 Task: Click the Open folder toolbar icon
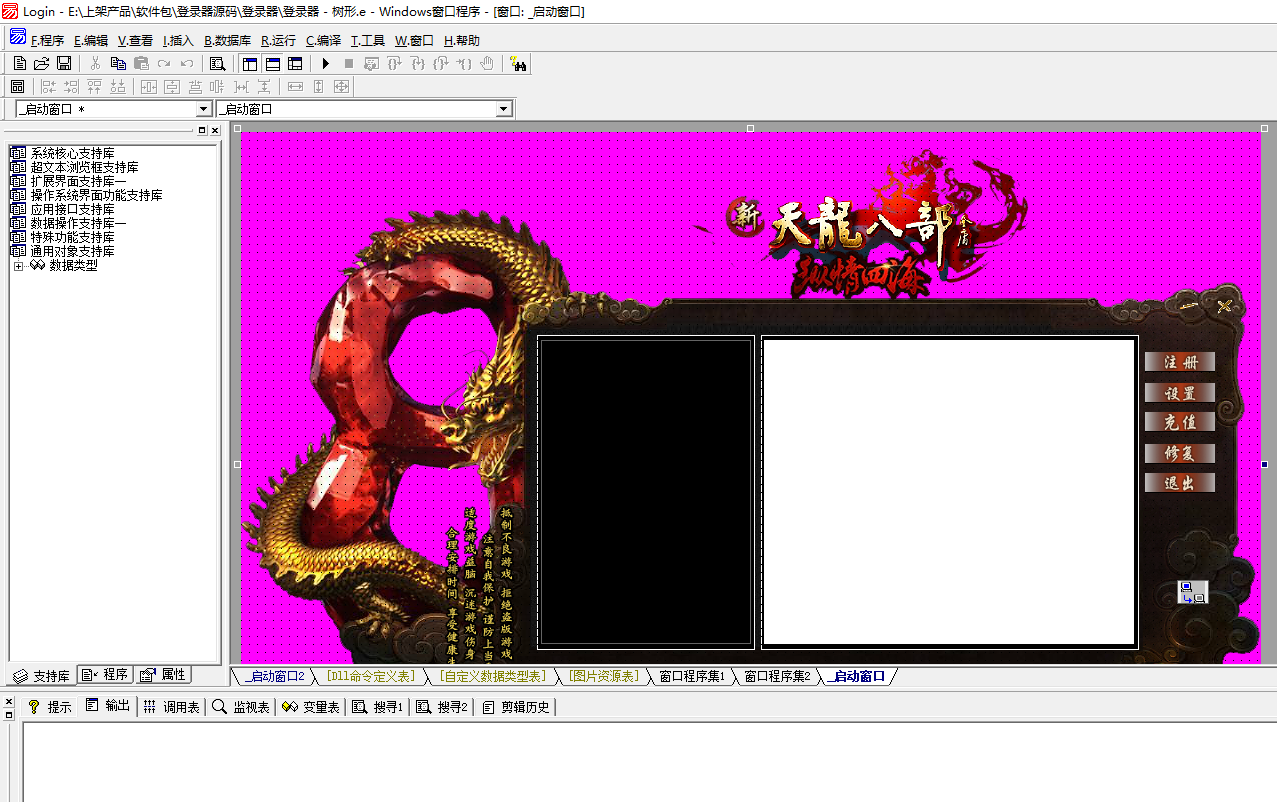tap(41, 64)
